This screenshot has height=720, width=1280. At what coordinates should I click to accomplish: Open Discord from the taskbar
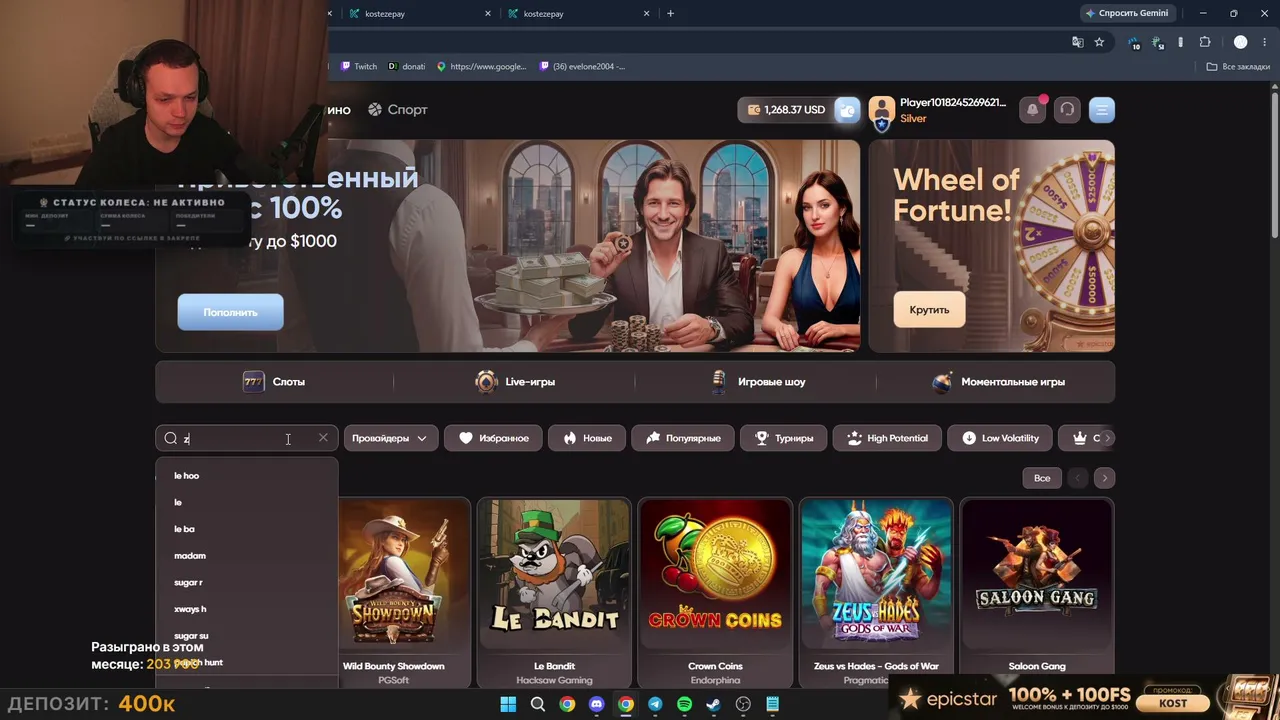click(597, 704)
